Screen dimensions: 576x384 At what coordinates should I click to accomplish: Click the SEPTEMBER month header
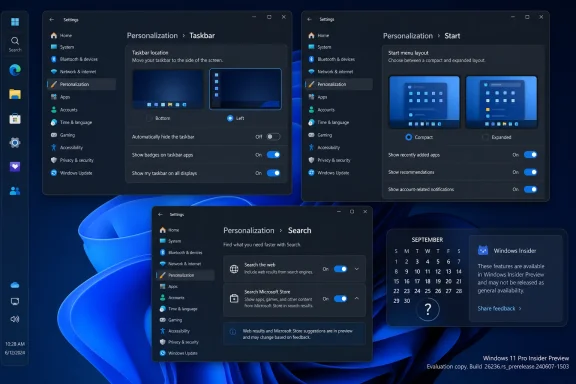427,240
